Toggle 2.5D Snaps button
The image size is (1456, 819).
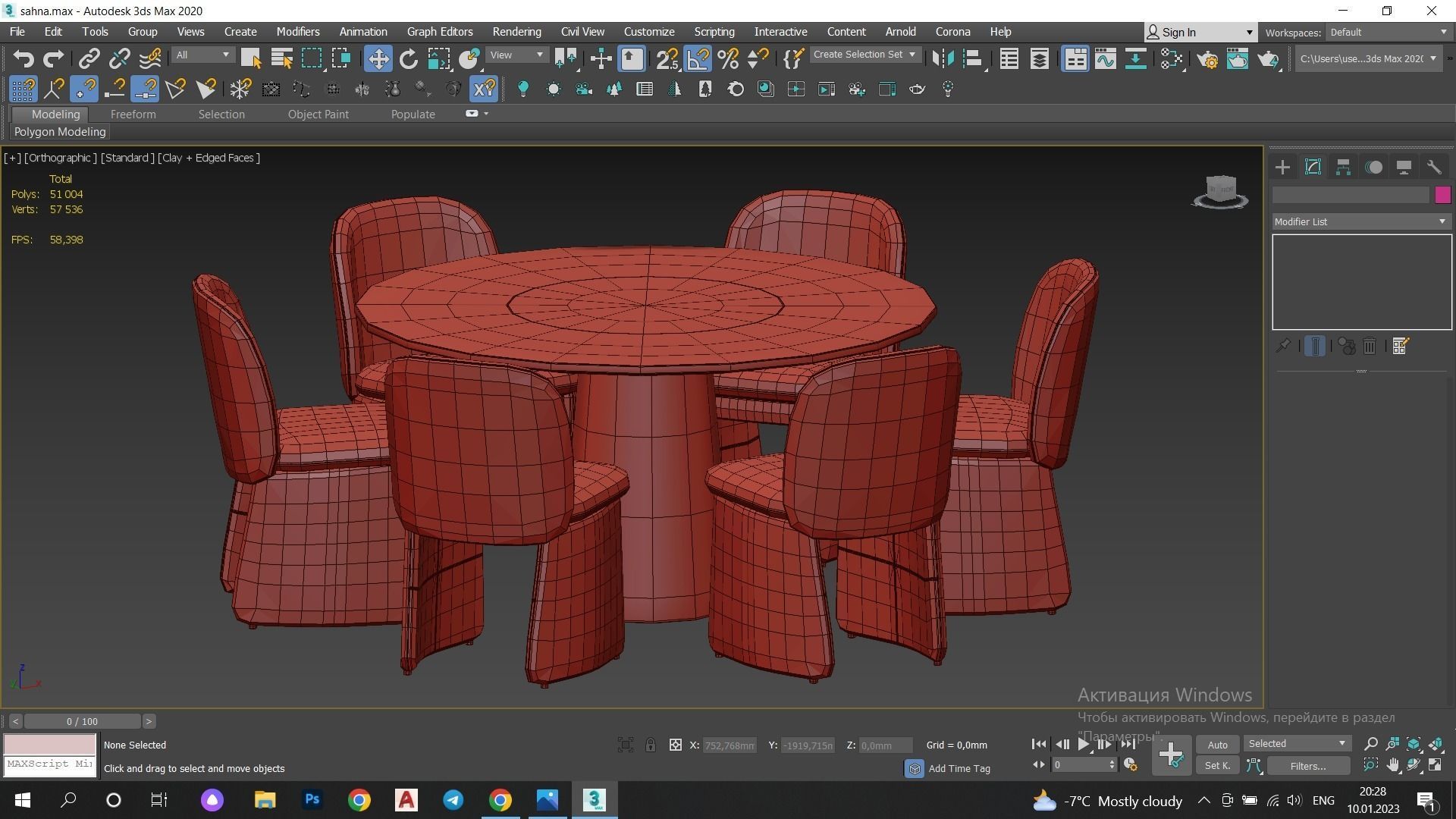[x=667, y=58]
